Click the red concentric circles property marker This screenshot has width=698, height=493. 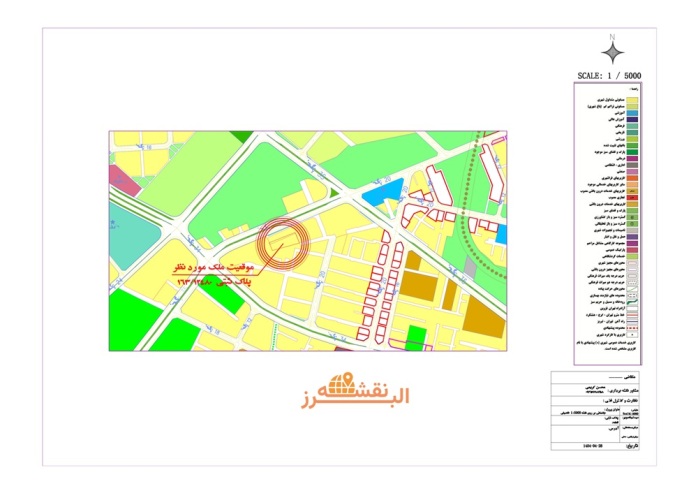click(x=282, y=243)
